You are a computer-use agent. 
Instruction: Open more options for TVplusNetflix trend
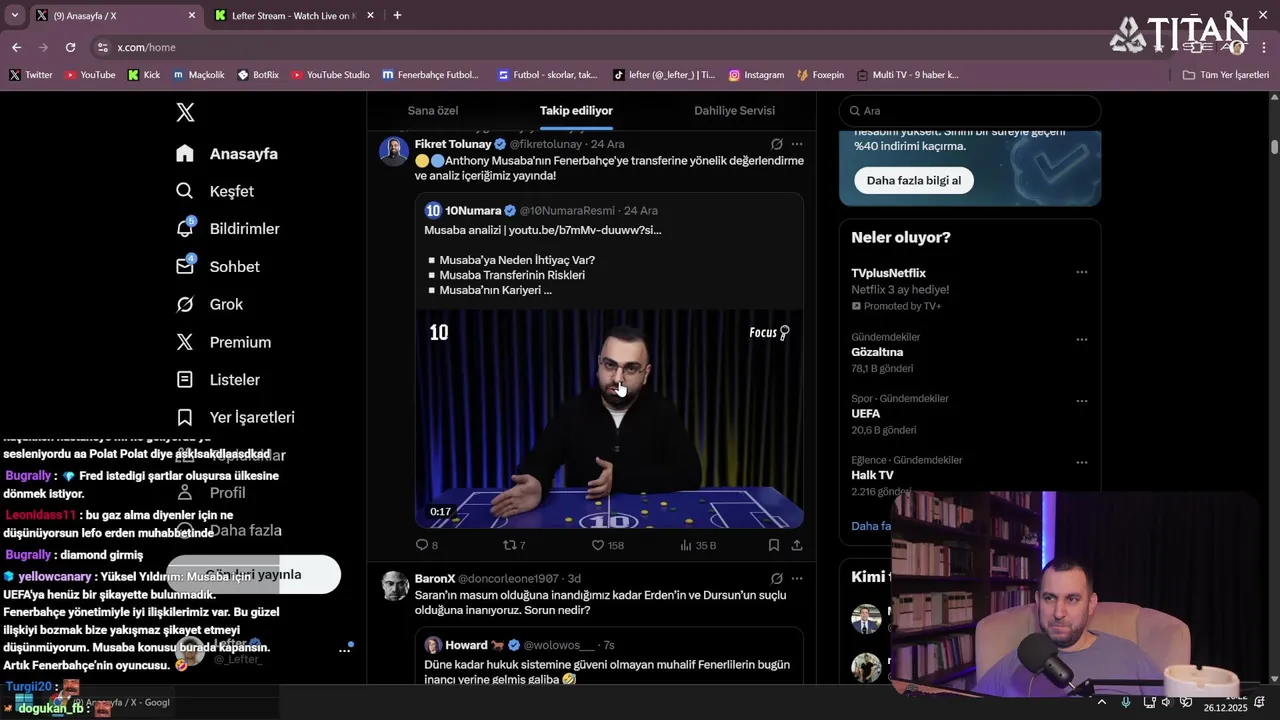click(1081, 272)
